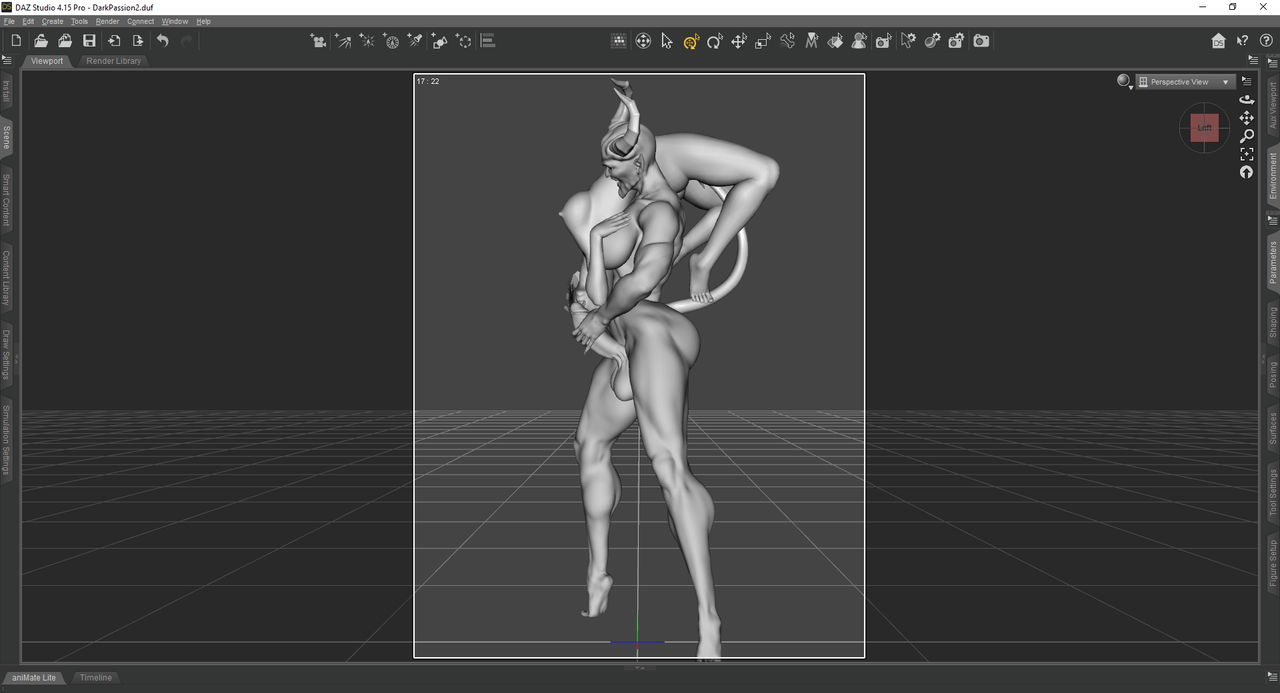Click the Render camera icon

click(981, 41)
